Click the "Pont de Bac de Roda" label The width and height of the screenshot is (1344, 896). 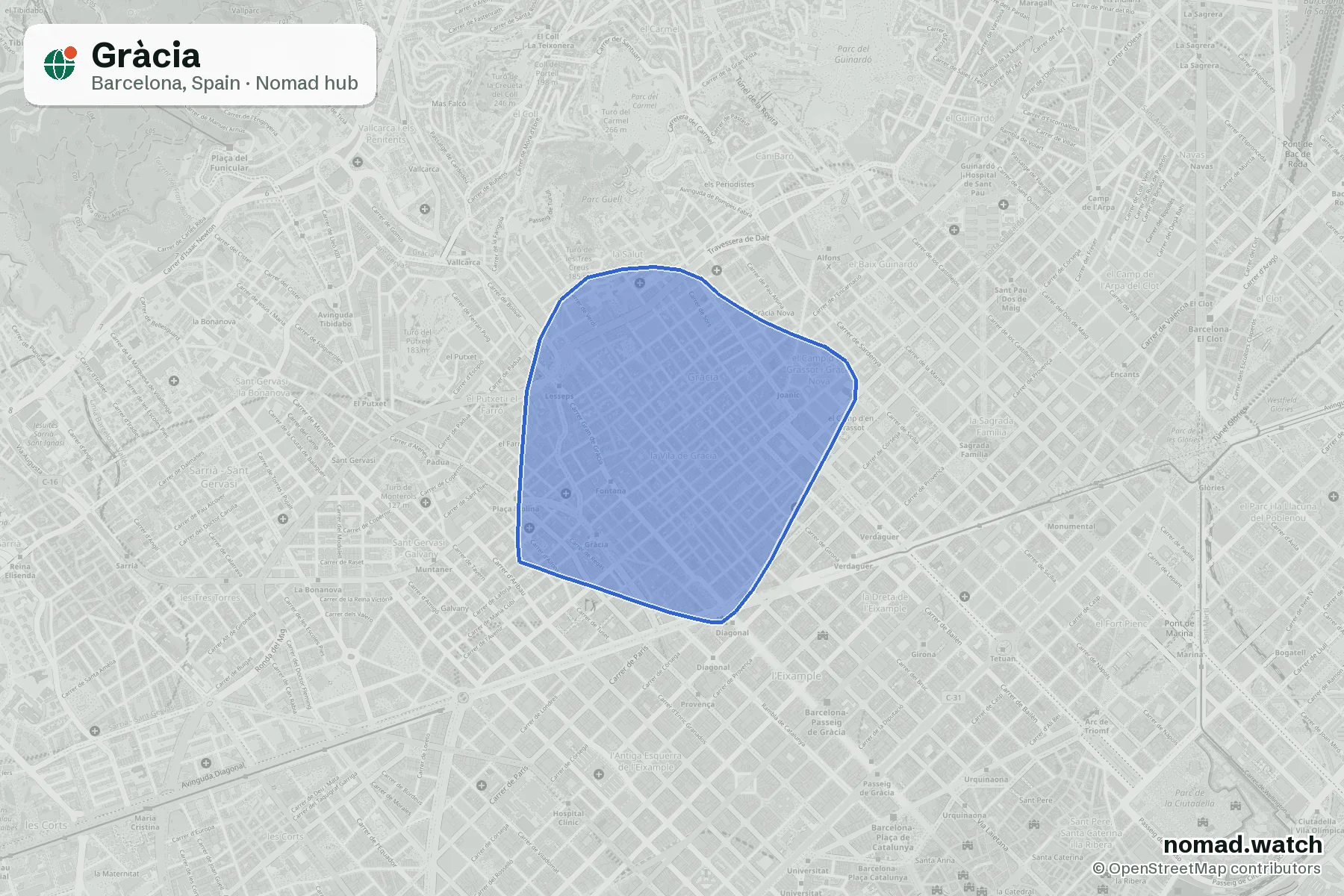[1297, 154]
